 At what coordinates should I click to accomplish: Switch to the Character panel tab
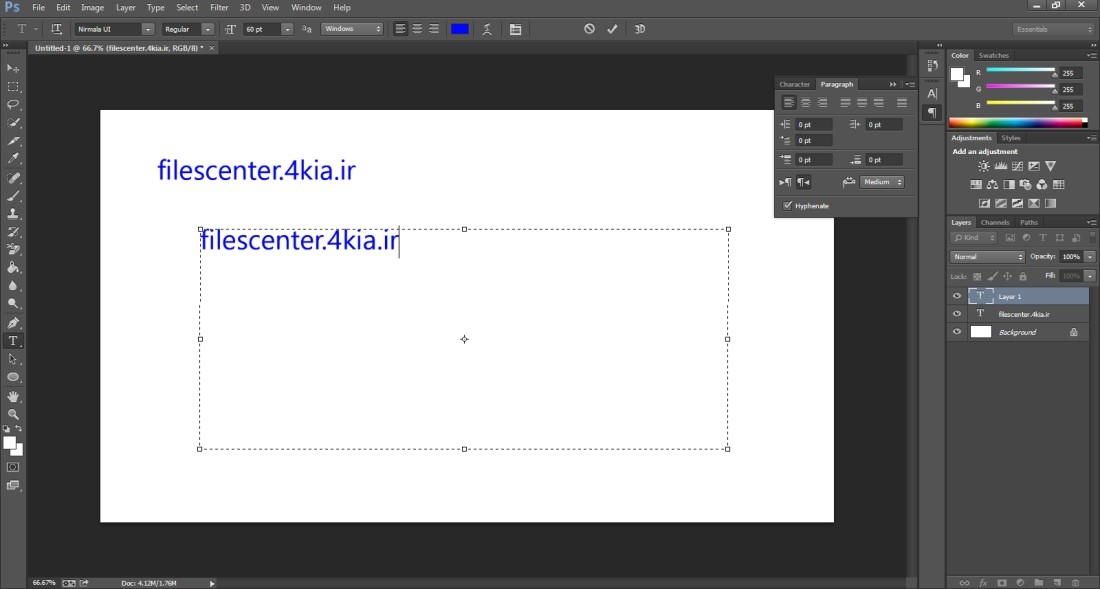click(794, 84)
